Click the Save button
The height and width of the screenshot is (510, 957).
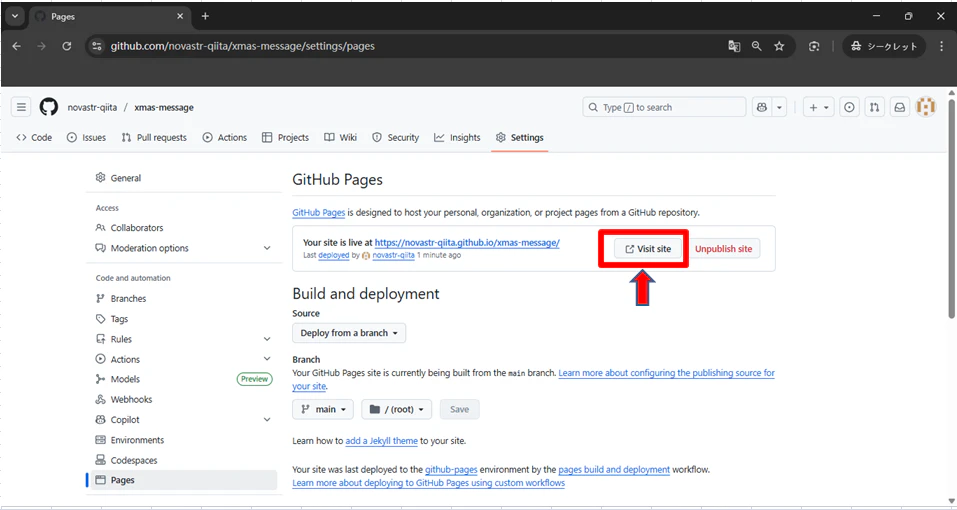[460, 409]
